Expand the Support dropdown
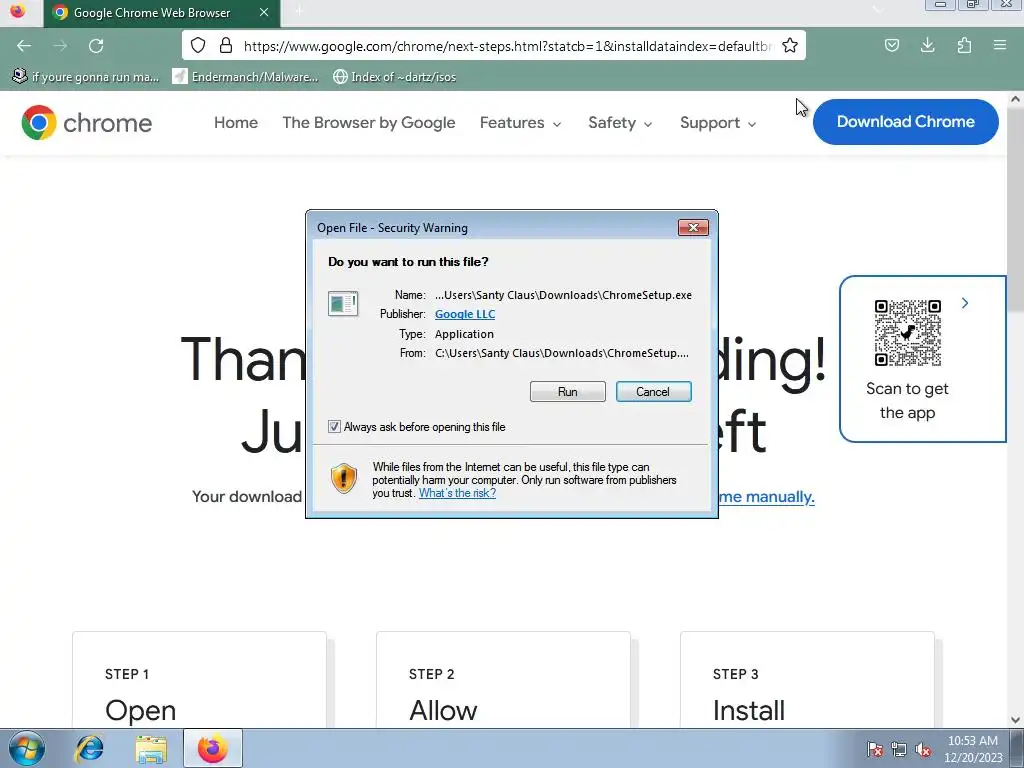Screen dimensions: 1024x768 [x=718, y=123]
